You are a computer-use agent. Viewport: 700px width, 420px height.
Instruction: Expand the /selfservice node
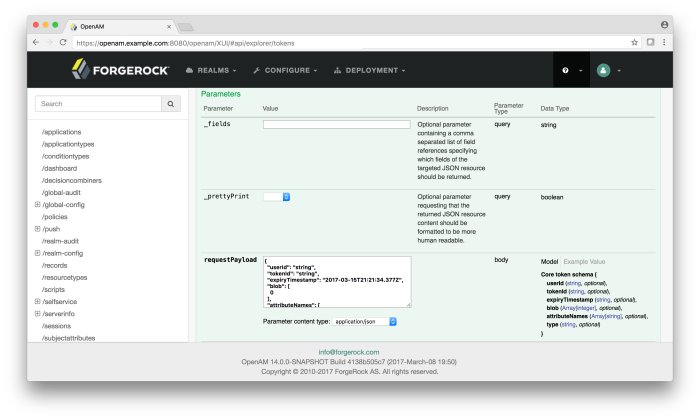tap(38, 301)
